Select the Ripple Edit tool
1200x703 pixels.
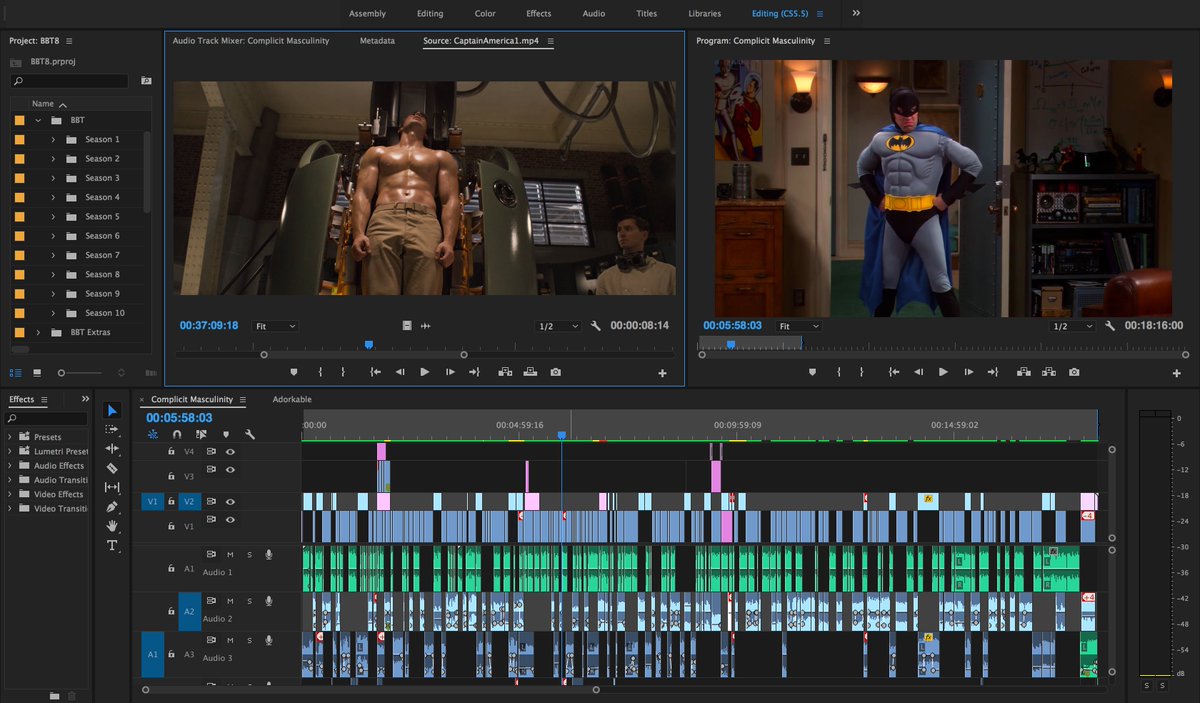pyautogui.click(x=112, y=449)
